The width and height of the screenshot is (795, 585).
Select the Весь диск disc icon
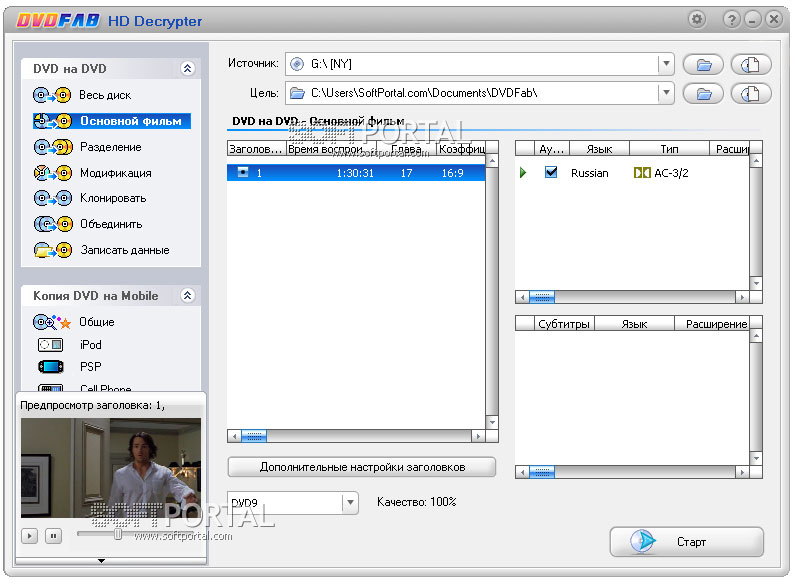point(52,95)
